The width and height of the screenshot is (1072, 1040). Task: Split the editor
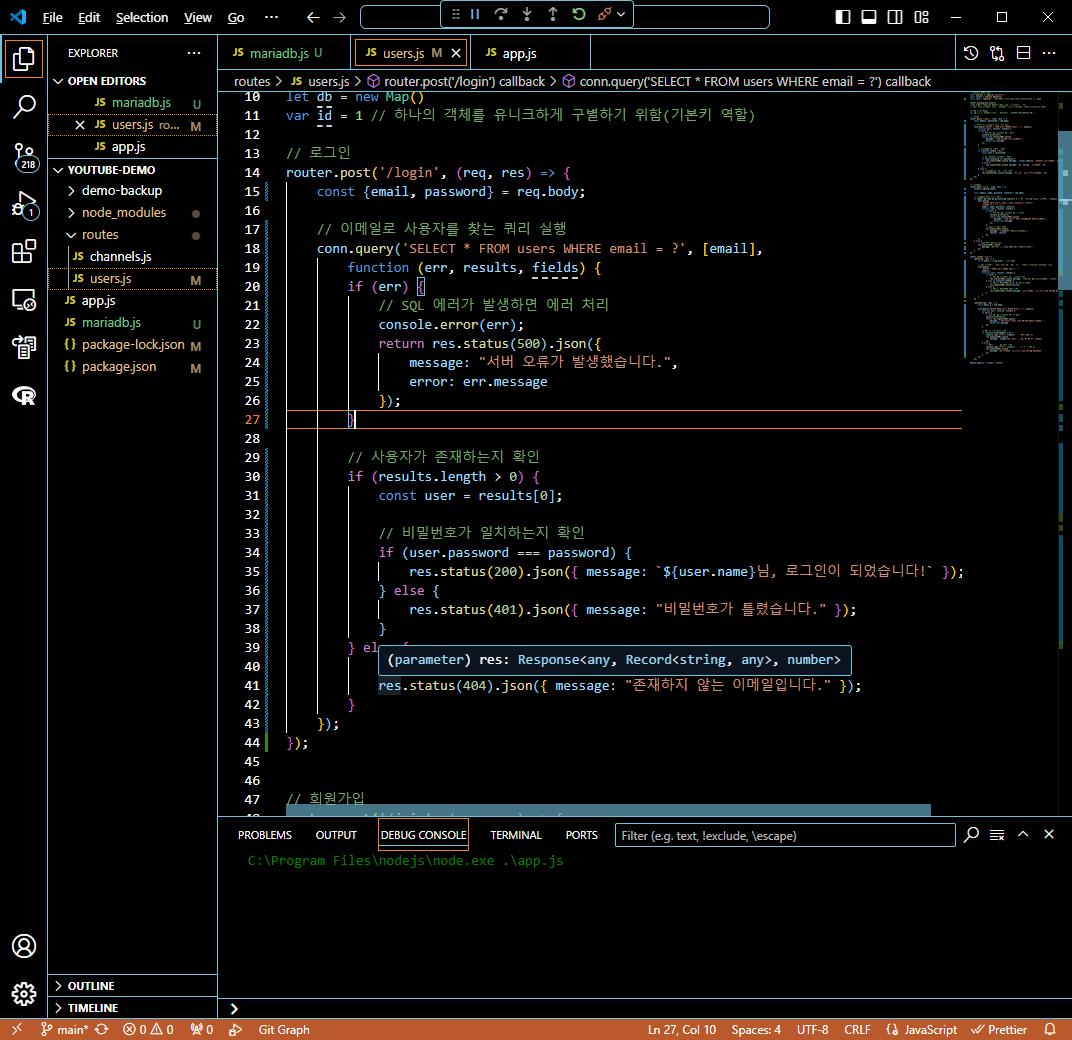[1023, 53]
